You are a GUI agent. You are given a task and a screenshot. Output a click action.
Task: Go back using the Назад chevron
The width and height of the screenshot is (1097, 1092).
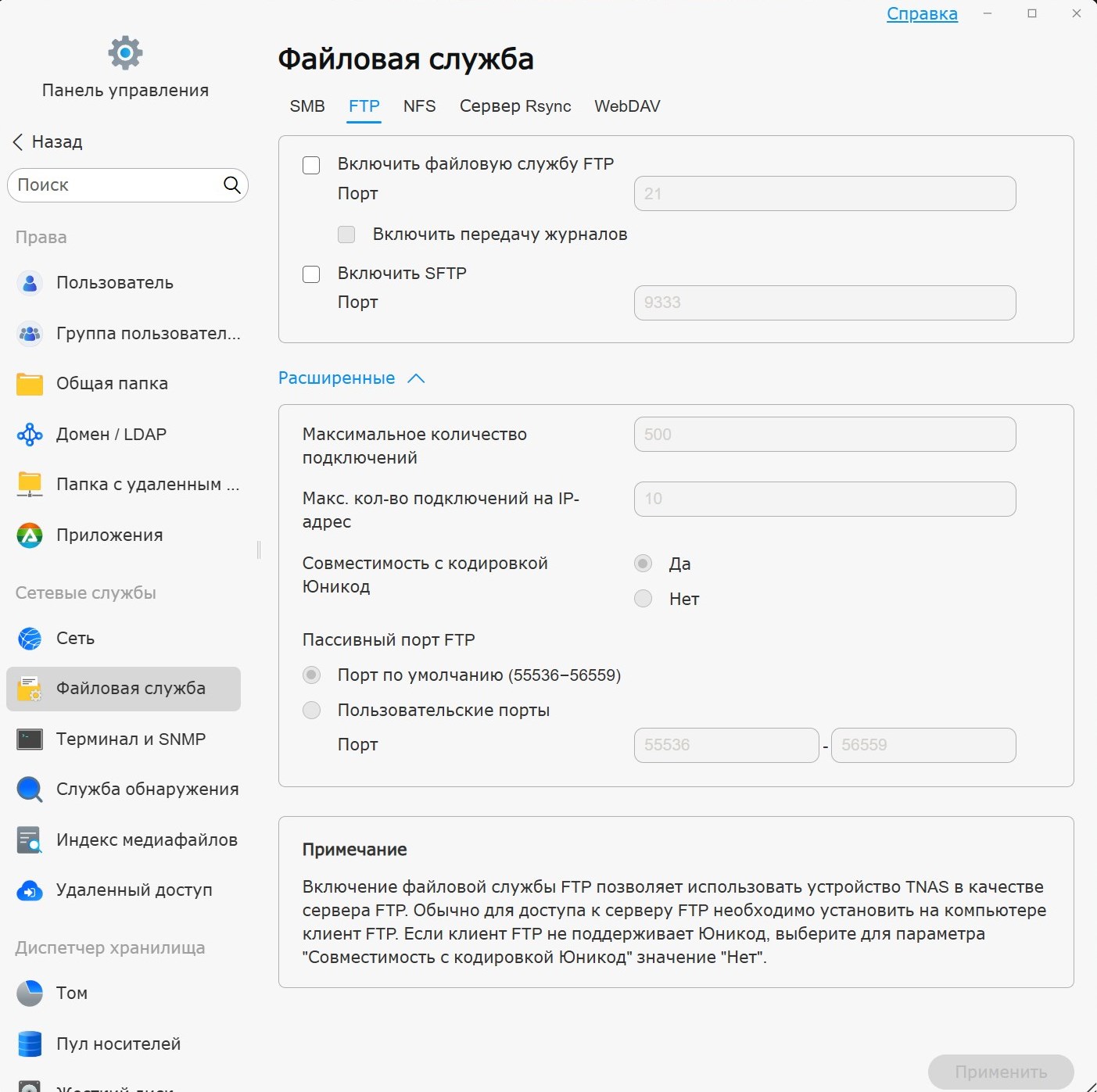tap(18, 142)
